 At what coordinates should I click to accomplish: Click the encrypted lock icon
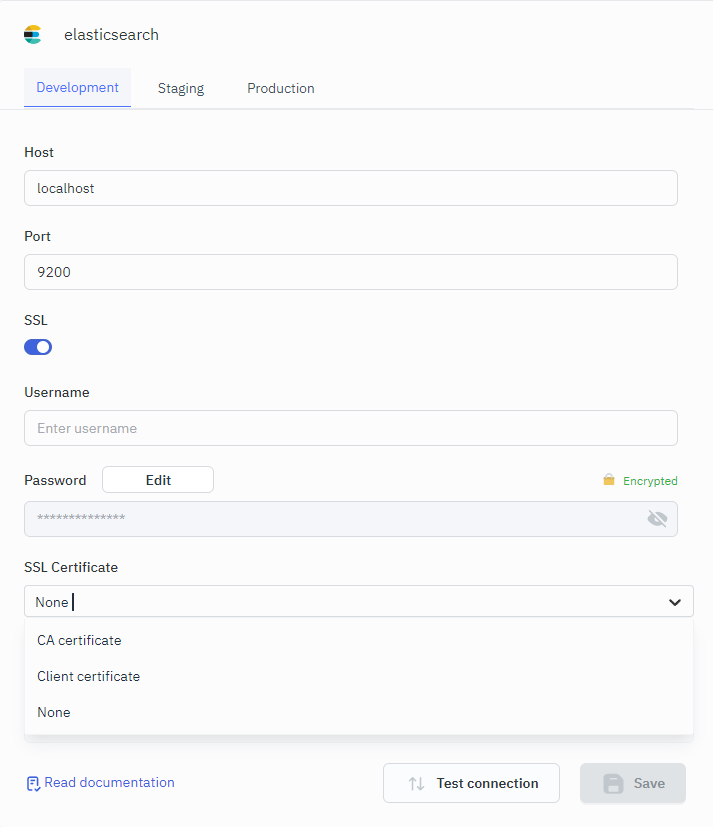coord(609,480)
